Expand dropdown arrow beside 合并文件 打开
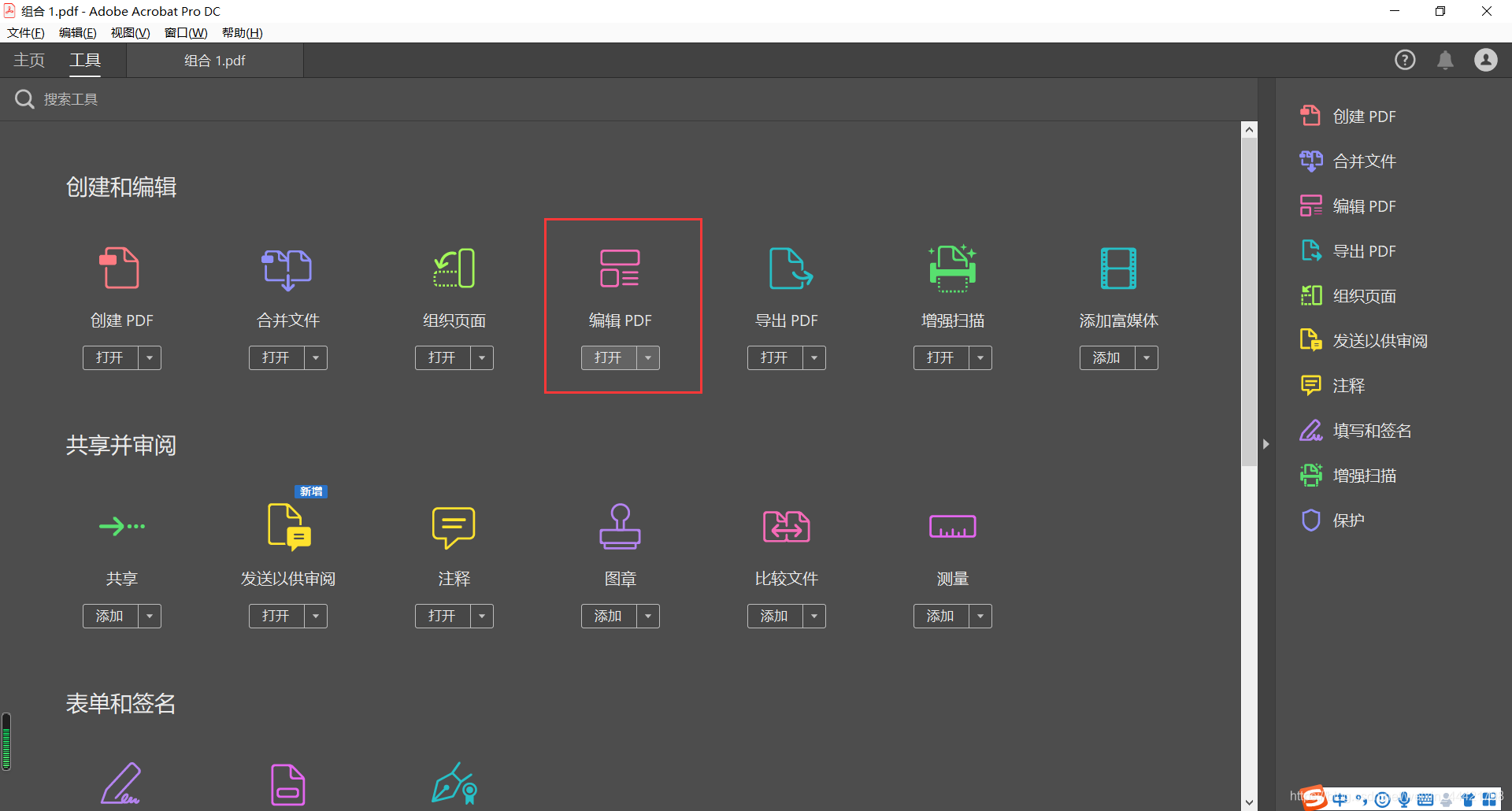The height and width of the screenshot is (811, 1512). click(x=316, y=357)
